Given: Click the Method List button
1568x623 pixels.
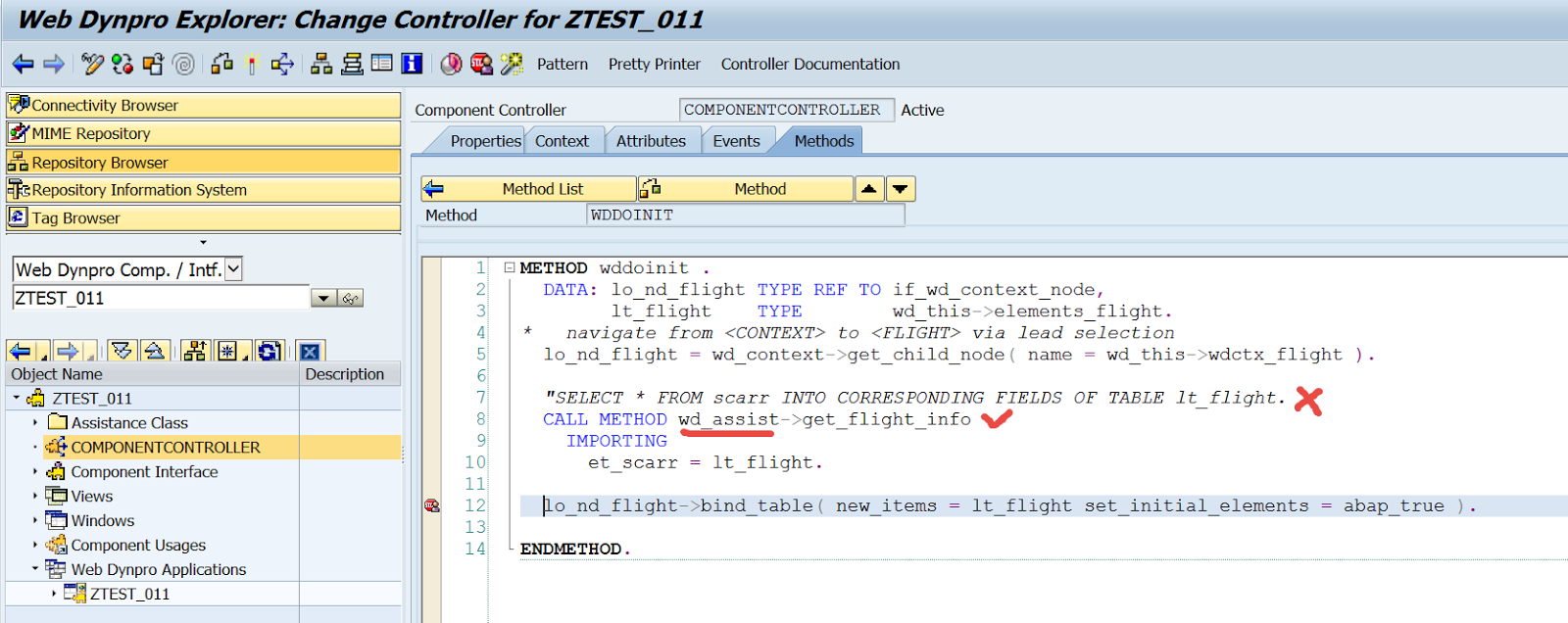Looking at the screenshot, I should tap(529, 189).
